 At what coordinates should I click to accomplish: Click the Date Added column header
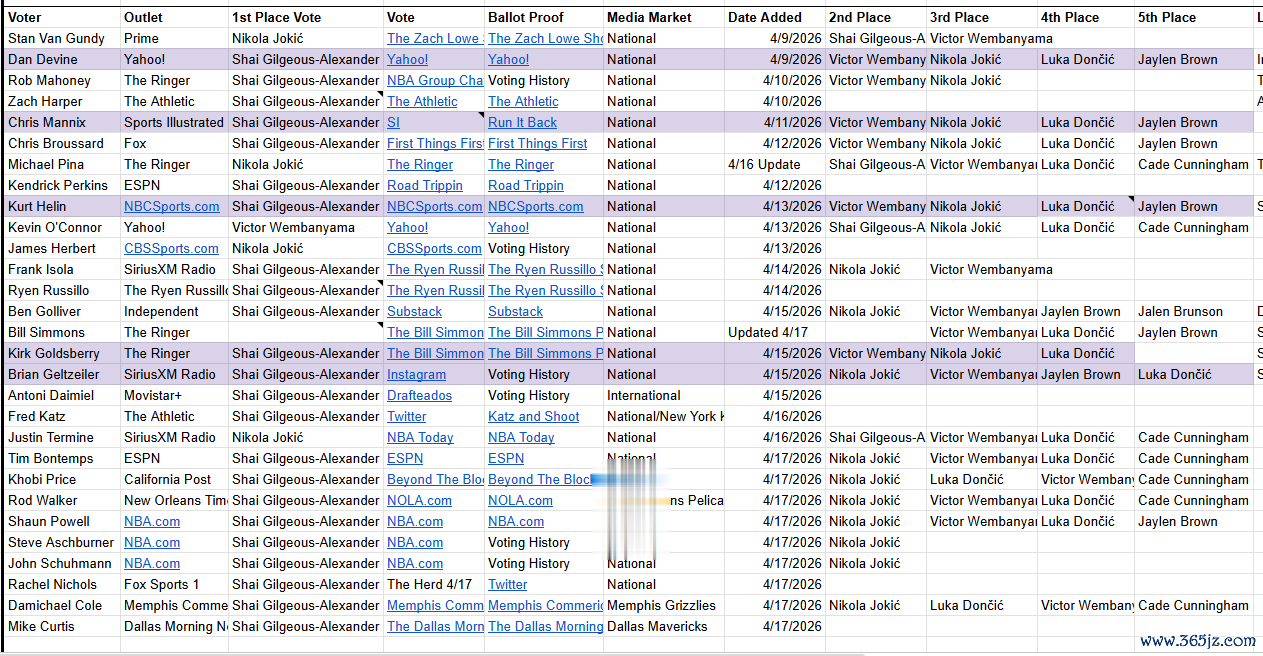point(775,17)
